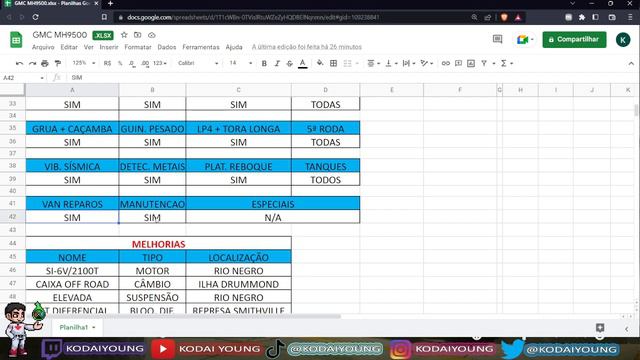The height and width of the screenshot is (360, 640).
Task: Open vertical align dropdown
Action: tap(391, 63)
